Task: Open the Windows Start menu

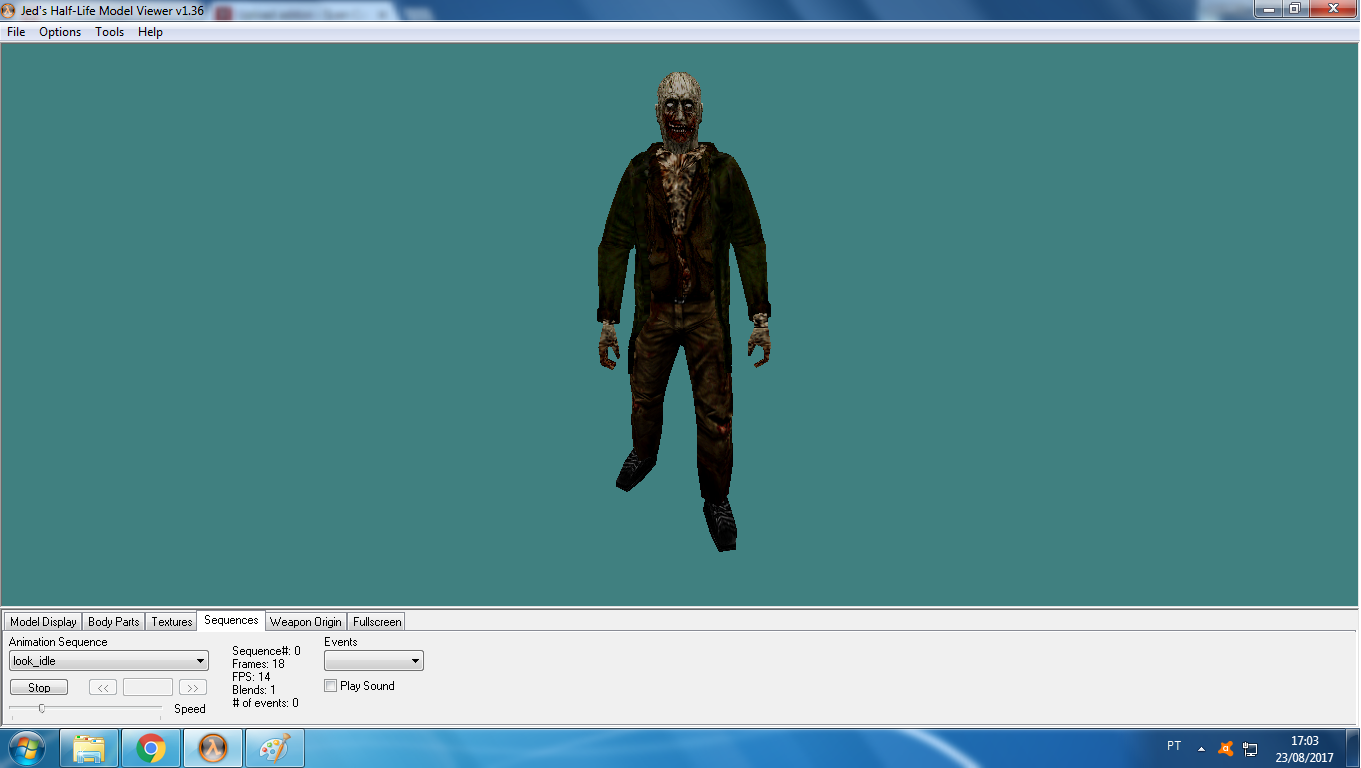Action: click(x=26, y=748)
